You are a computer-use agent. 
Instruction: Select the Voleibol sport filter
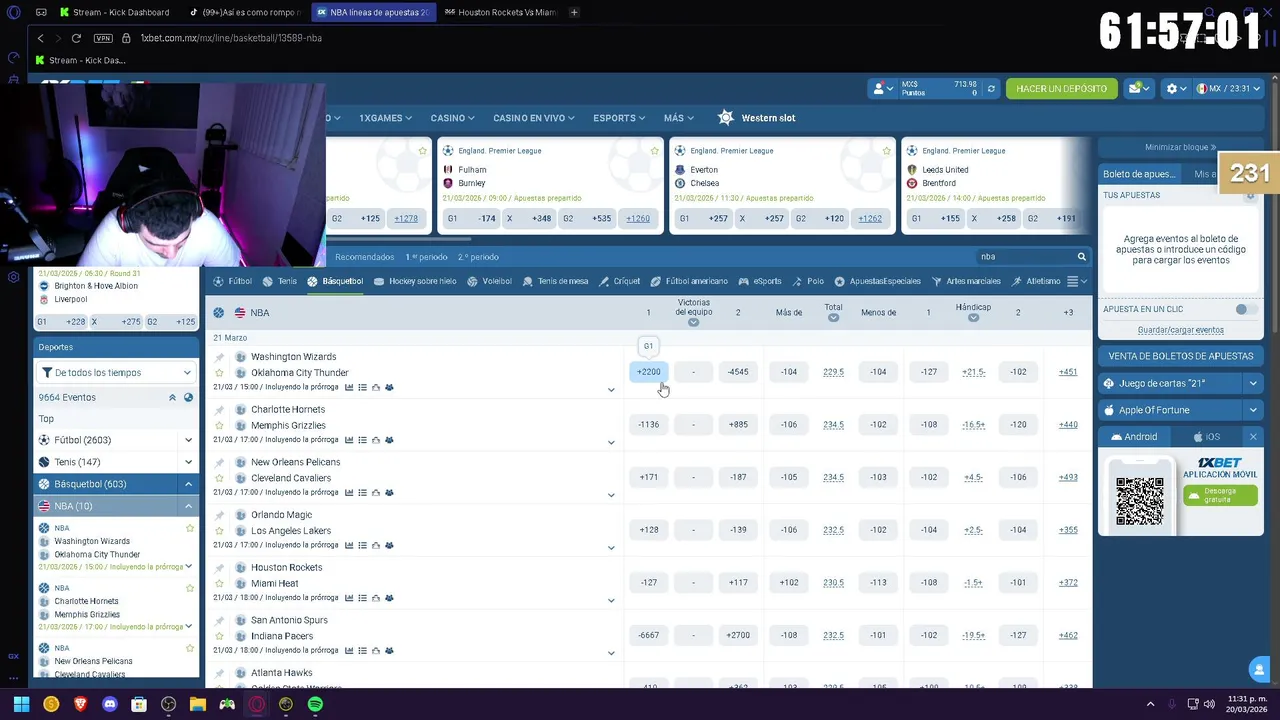point(490,282)
